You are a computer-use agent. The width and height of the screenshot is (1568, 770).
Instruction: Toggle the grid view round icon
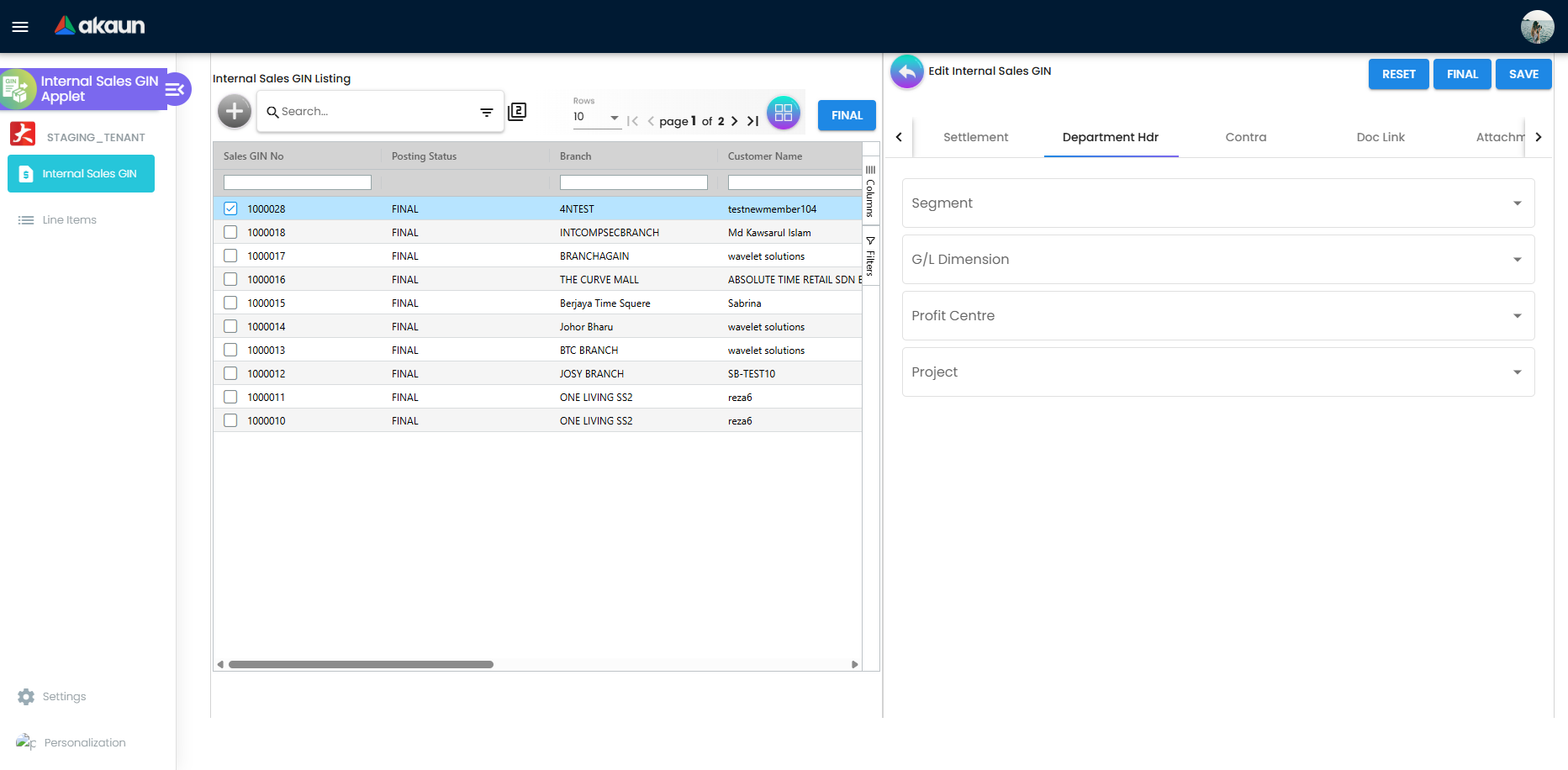pyautogui.click(x=784, y=113)
